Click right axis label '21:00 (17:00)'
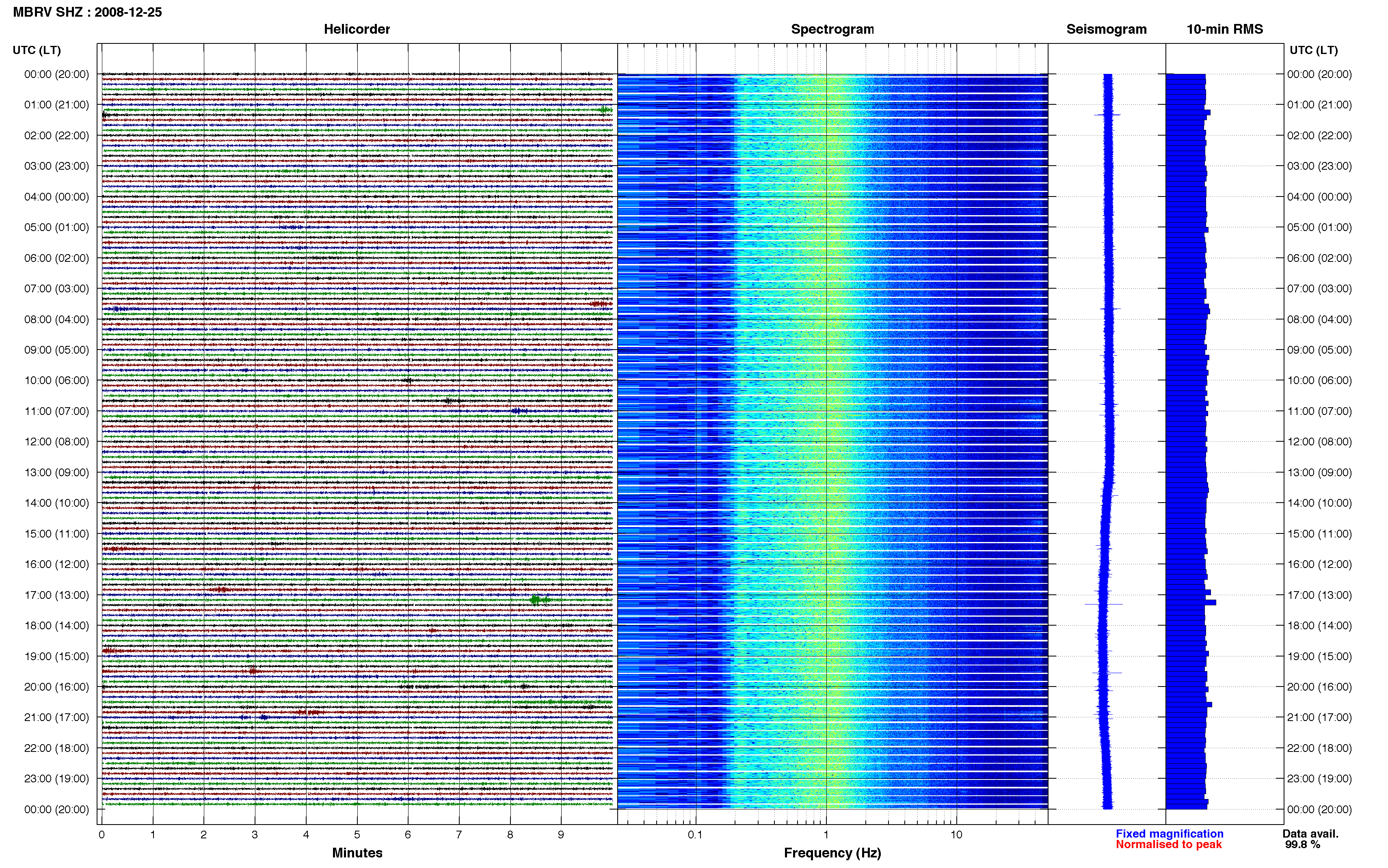This screenshot has width=1388, height=868. (x=1319, y=718)
